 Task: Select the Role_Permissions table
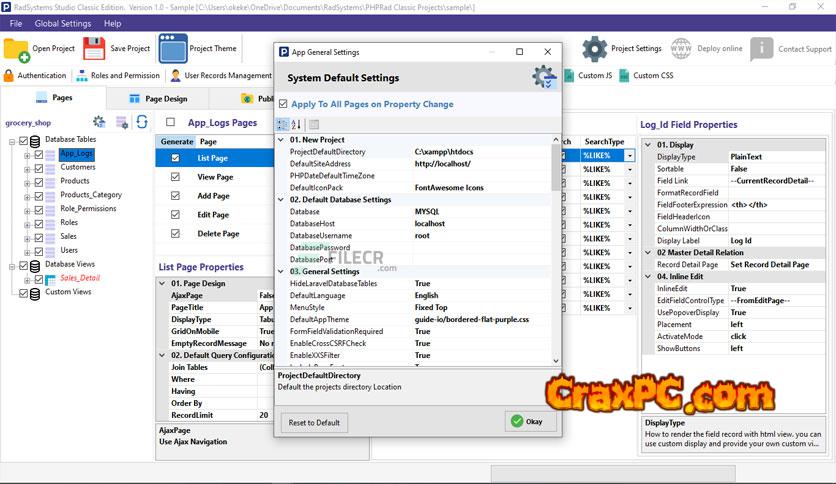[x=88, y=208]
